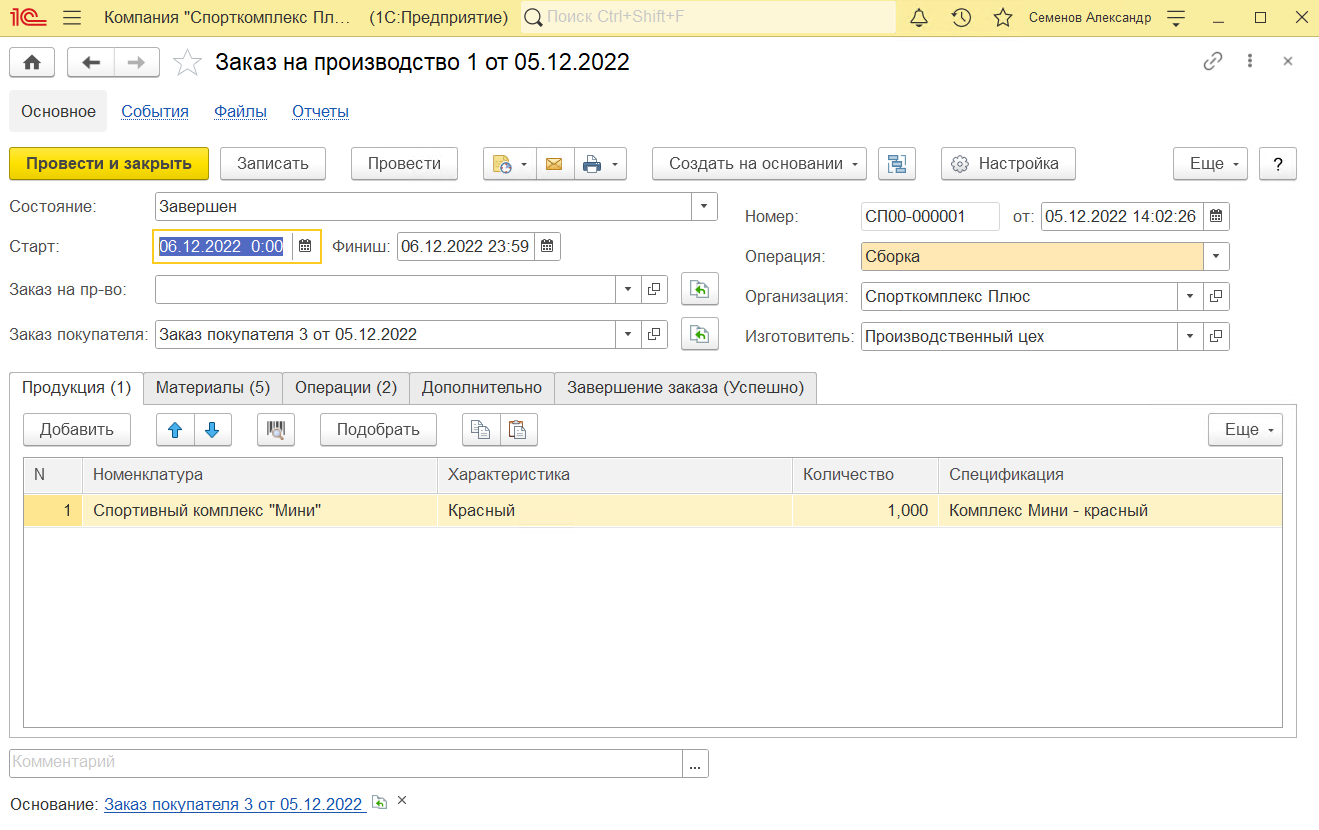Open the Организация reference form icon
The image size is (1319, 830).
coord(1216,296)
